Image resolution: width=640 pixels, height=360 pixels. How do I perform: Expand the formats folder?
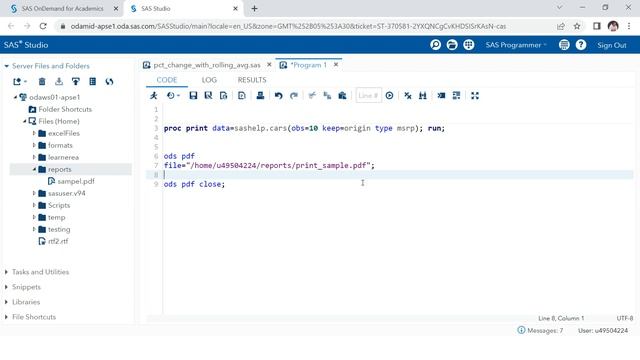(34, 145)
